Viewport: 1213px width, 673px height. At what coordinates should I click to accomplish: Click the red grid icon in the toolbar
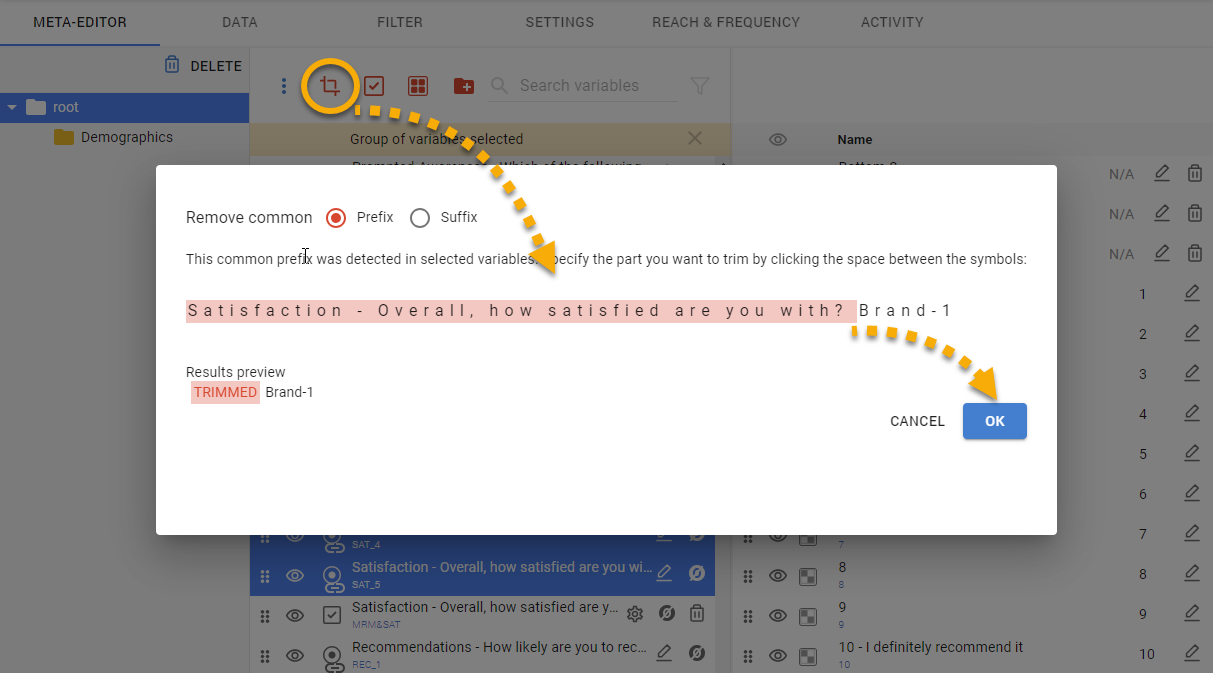[x=418, y=86]
